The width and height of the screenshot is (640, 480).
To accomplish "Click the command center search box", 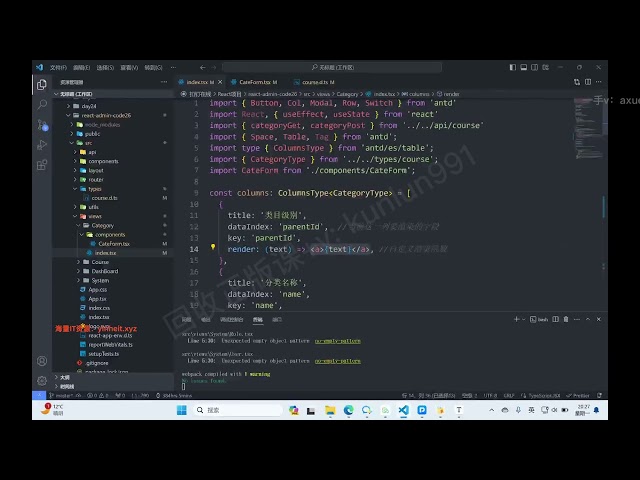I will 332,67.
